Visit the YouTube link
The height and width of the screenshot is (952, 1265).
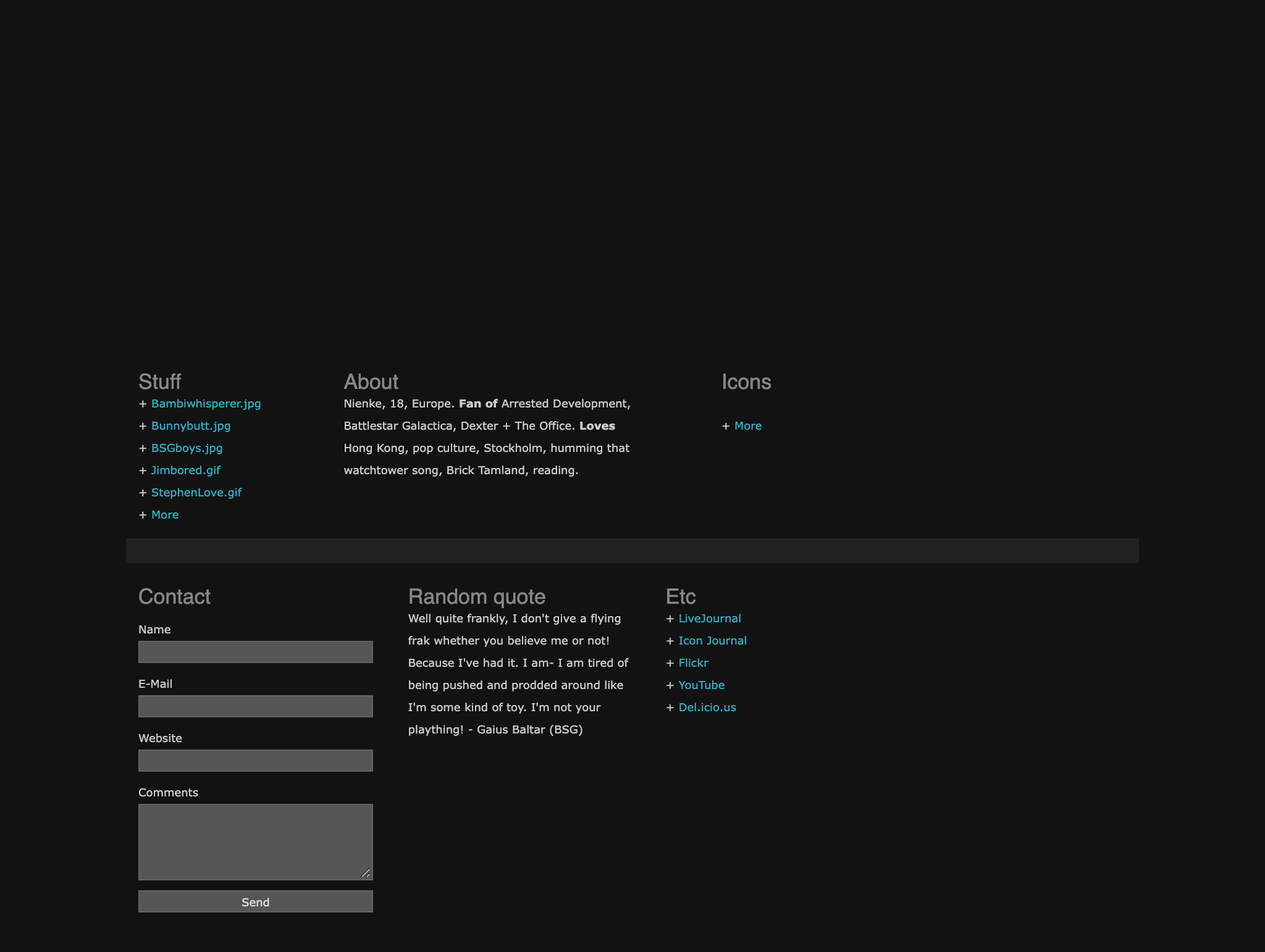(x=702, y=685)
